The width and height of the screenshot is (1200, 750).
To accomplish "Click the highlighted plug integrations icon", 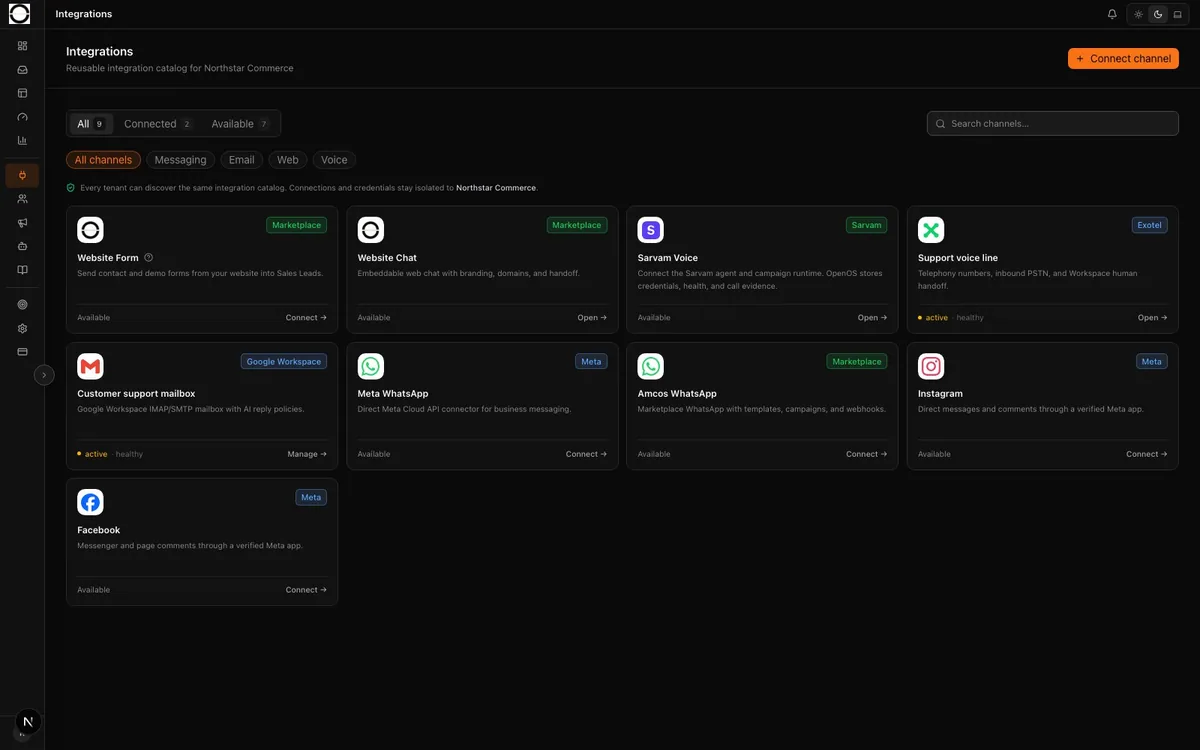I will click(22, 175).
